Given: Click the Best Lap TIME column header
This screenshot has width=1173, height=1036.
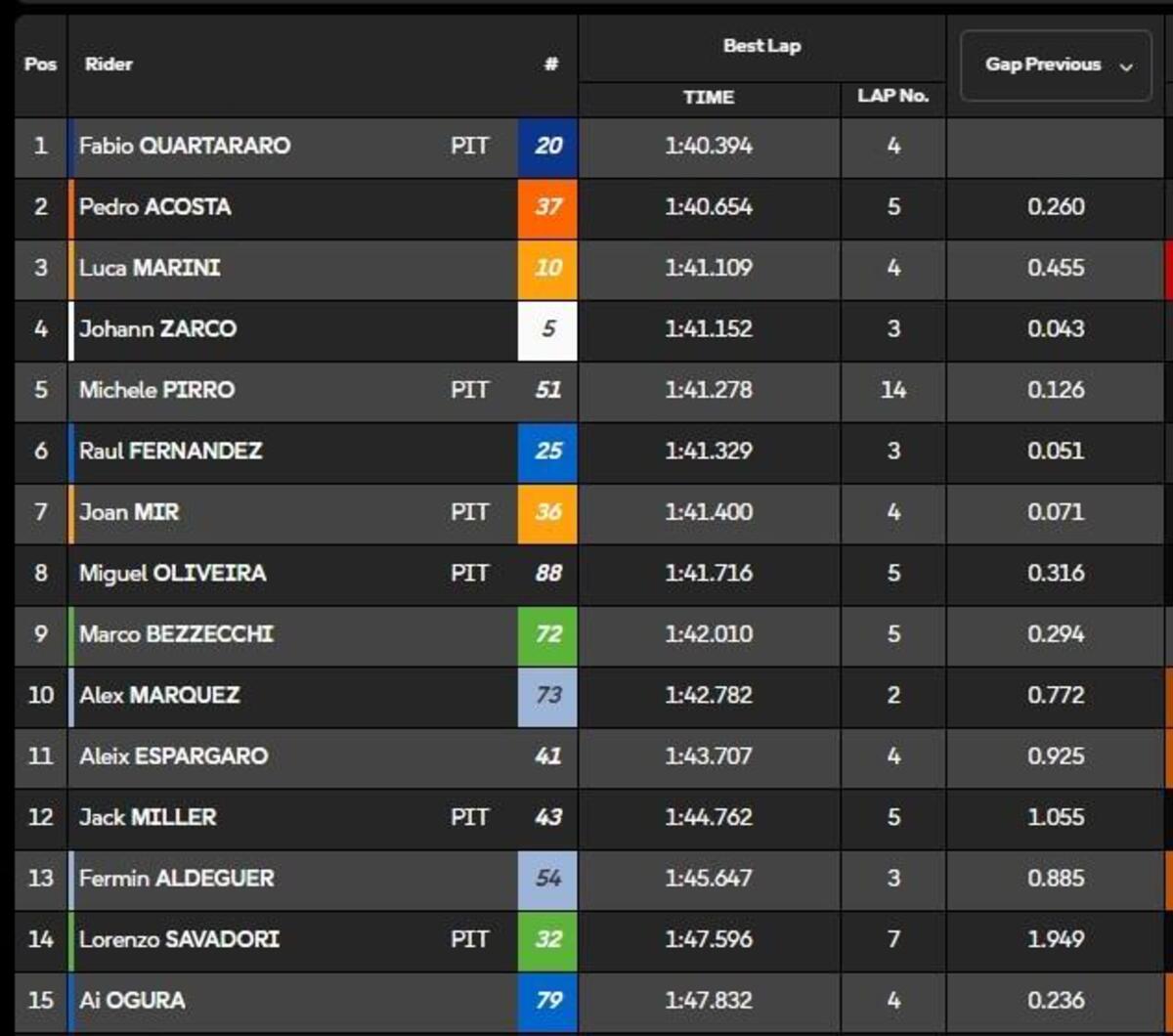Looking at the screenshot, I should [x=709, y=98].
